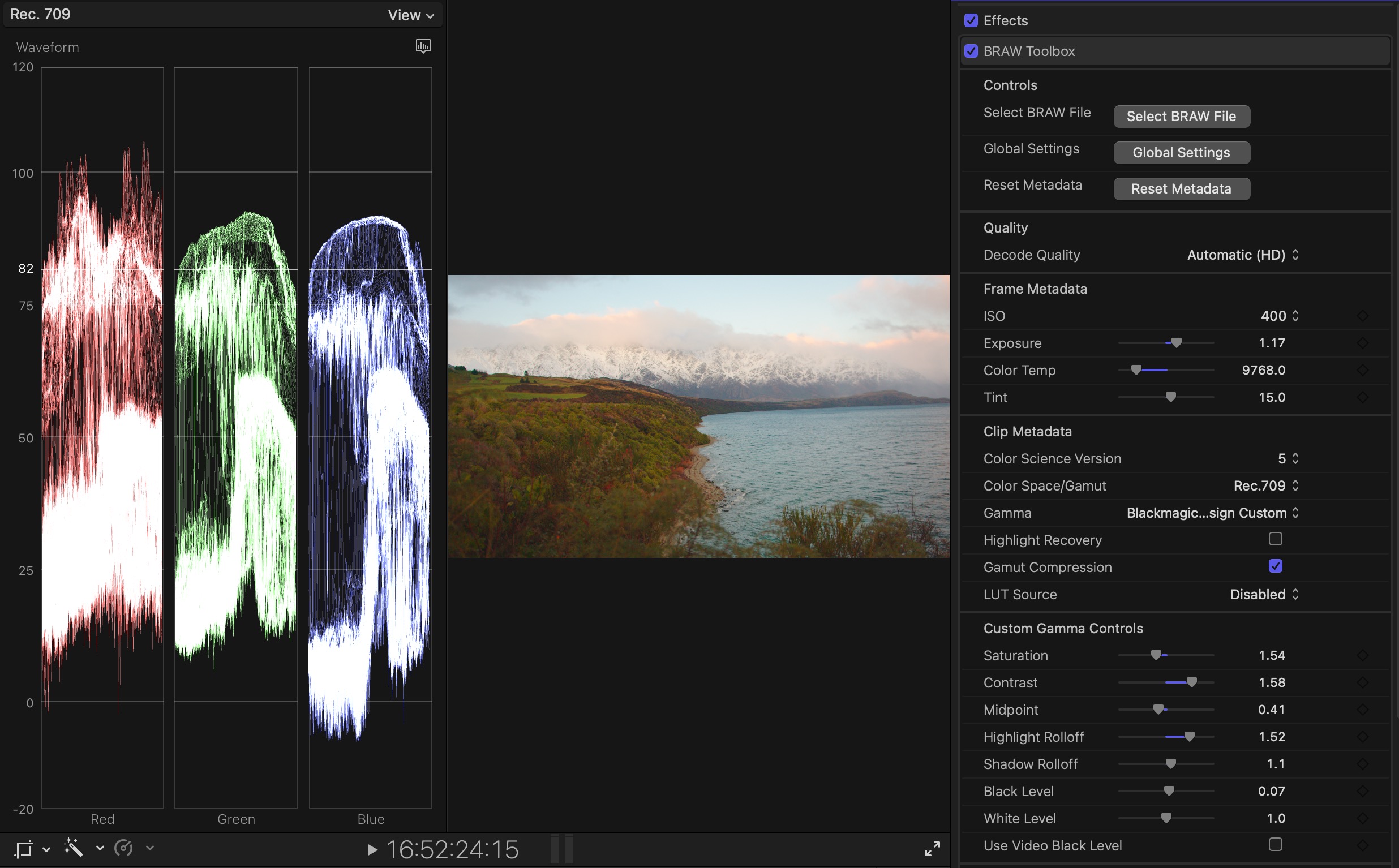The height and width of the screenshot is (868, 1399).
Task: Open Global Settings button
Action: 1182,153
